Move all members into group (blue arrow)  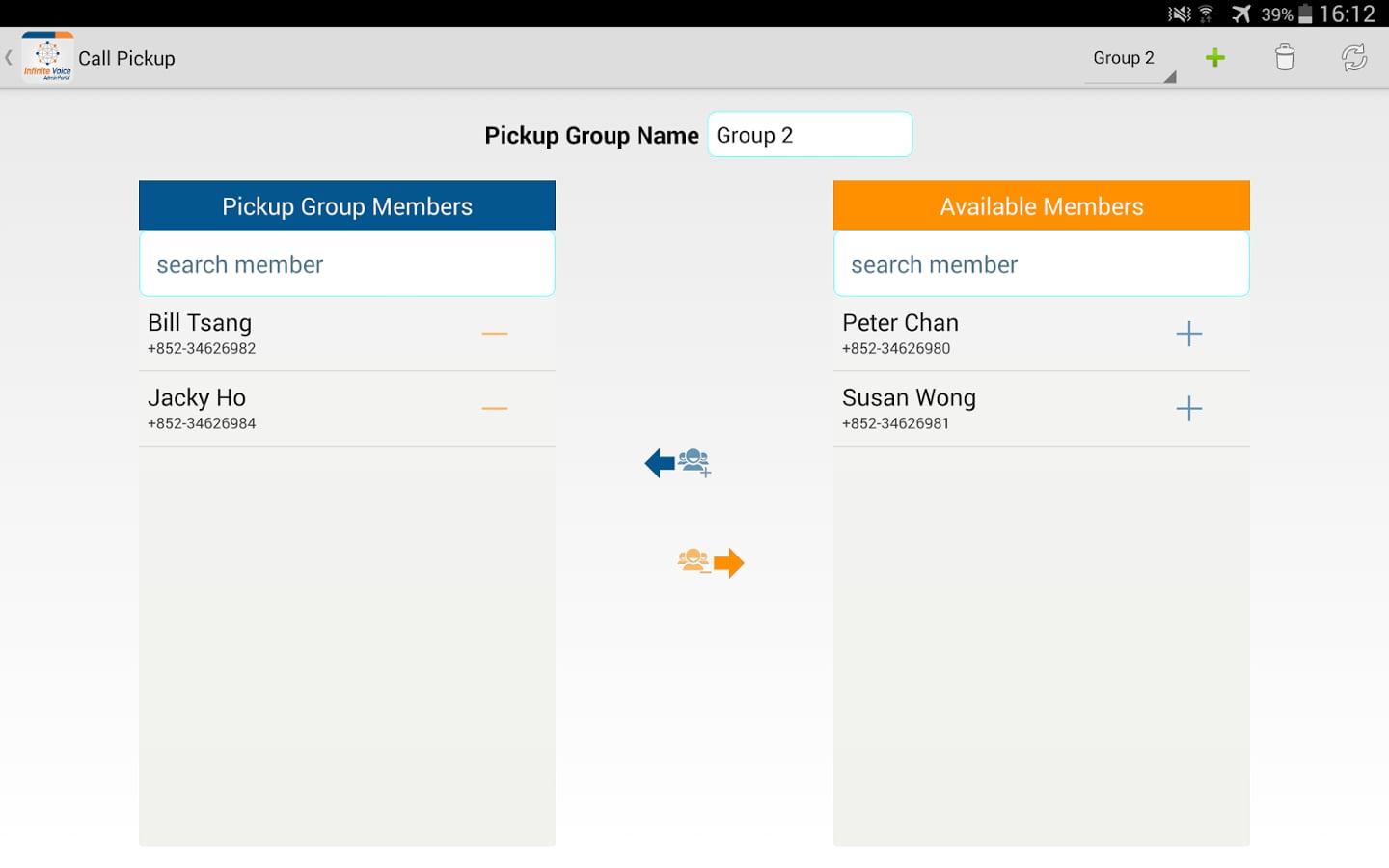coord(678,464)
